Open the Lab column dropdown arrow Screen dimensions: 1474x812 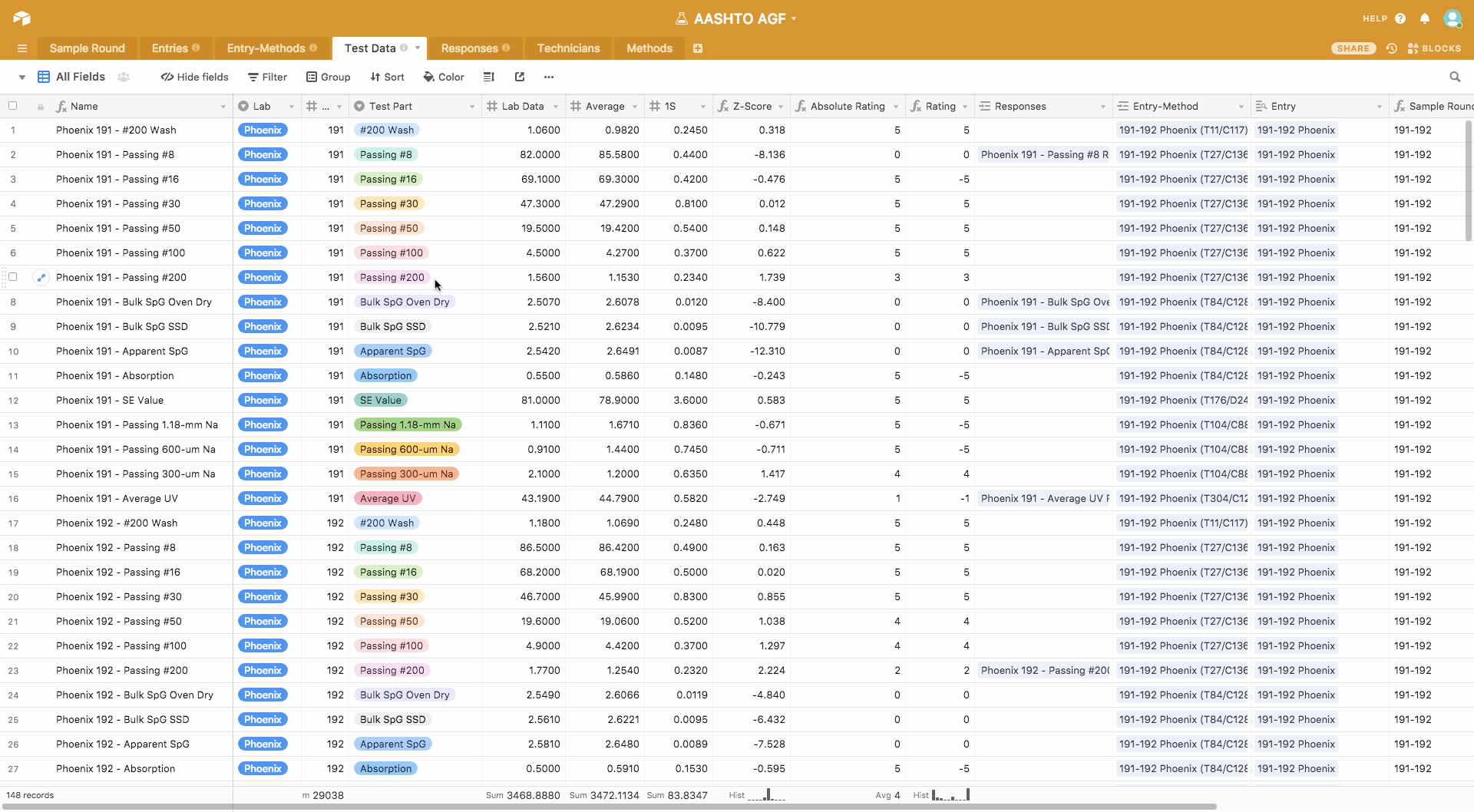292,107
